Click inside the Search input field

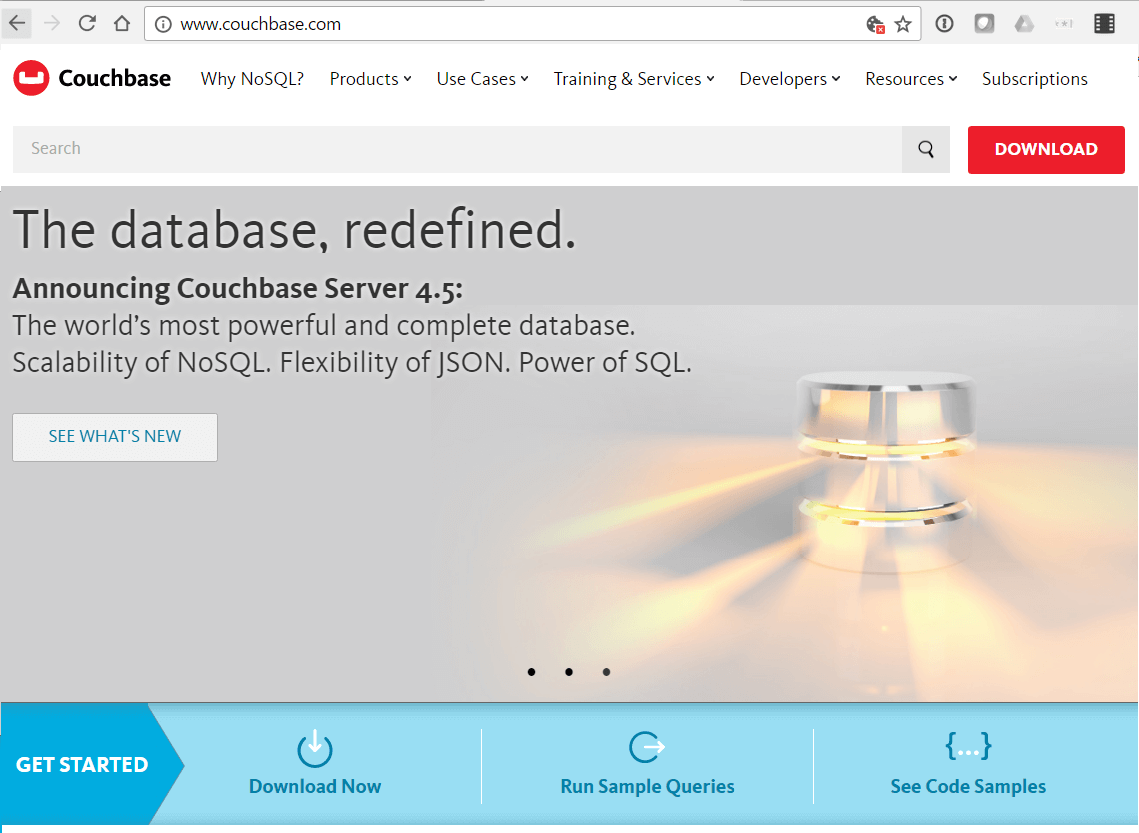pyautogui.click(x=400, y=148)
